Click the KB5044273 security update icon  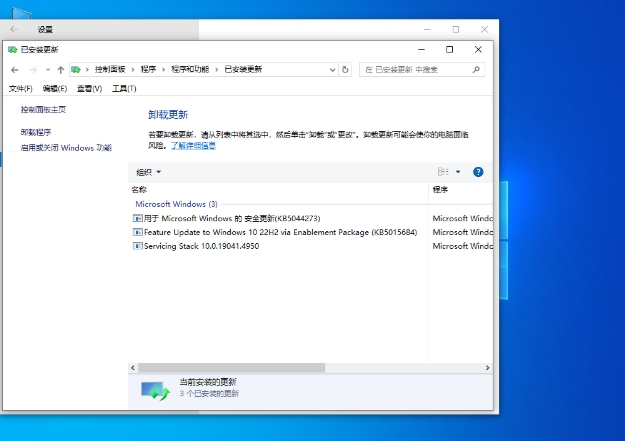[x=137, y=217]
